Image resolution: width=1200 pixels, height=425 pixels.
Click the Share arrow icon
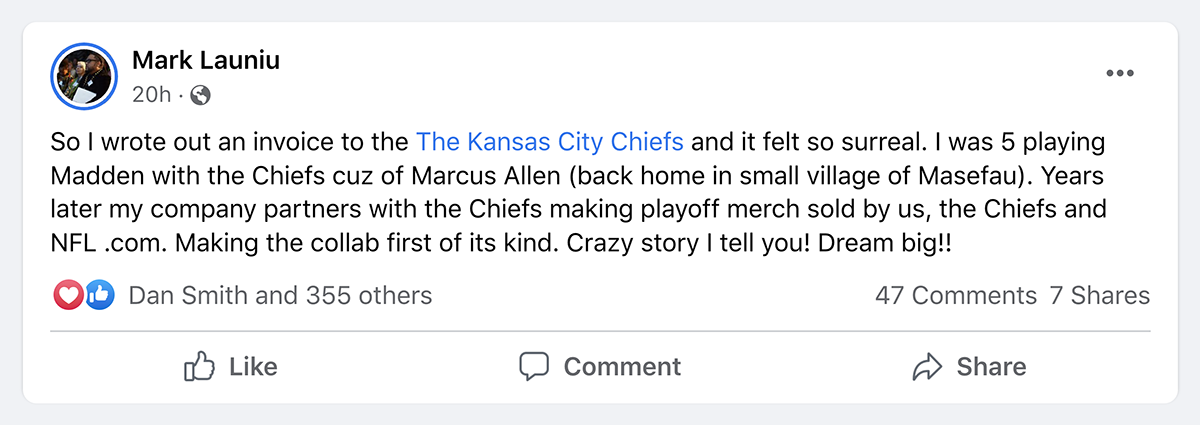(928, 367)
